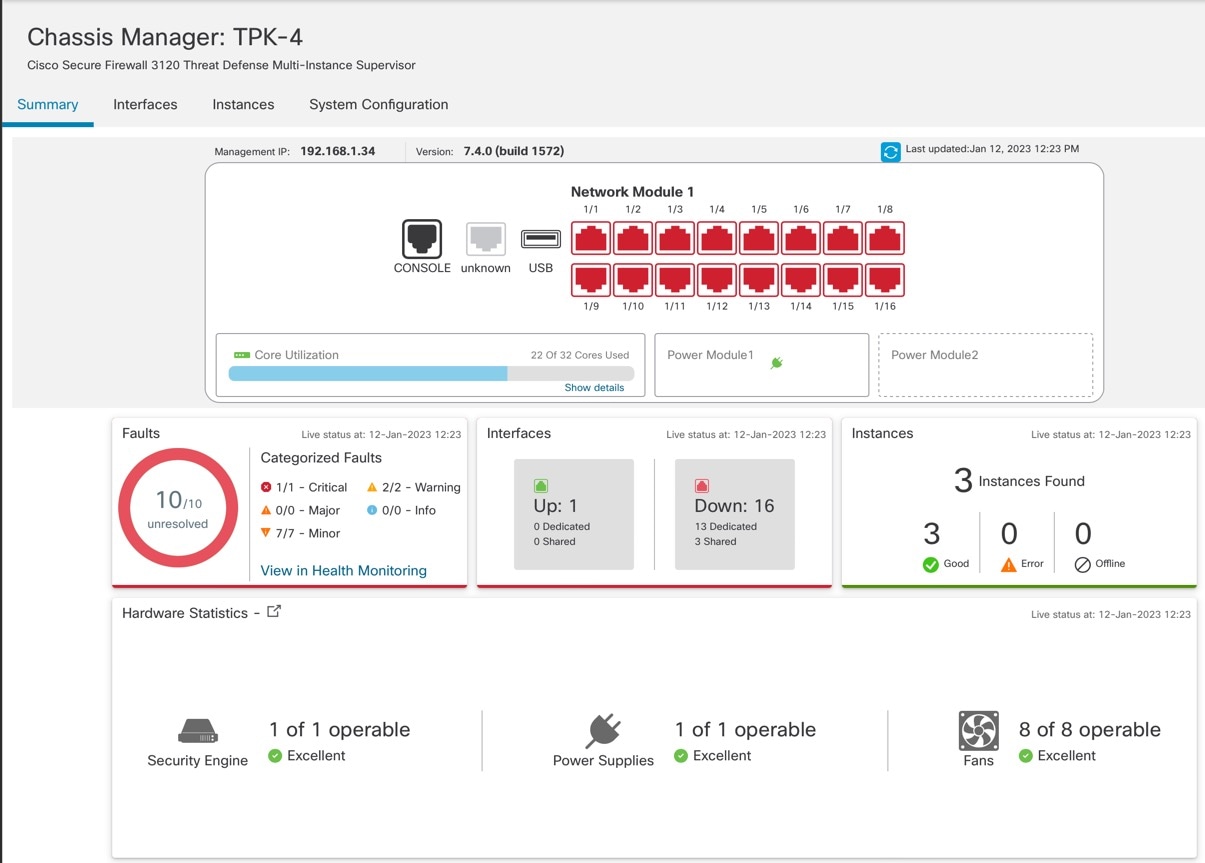Open Hardware Statistics in new window icon
Screen dimensions: 1205x863
pyautogui.click(x=273, y=611)
